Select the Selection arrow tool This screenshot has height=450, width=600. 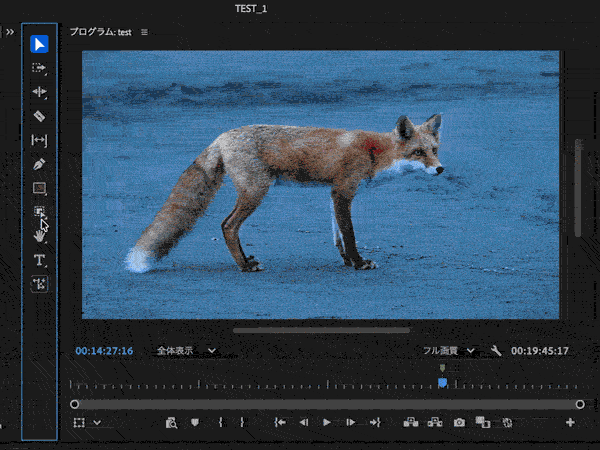(39, 44)
